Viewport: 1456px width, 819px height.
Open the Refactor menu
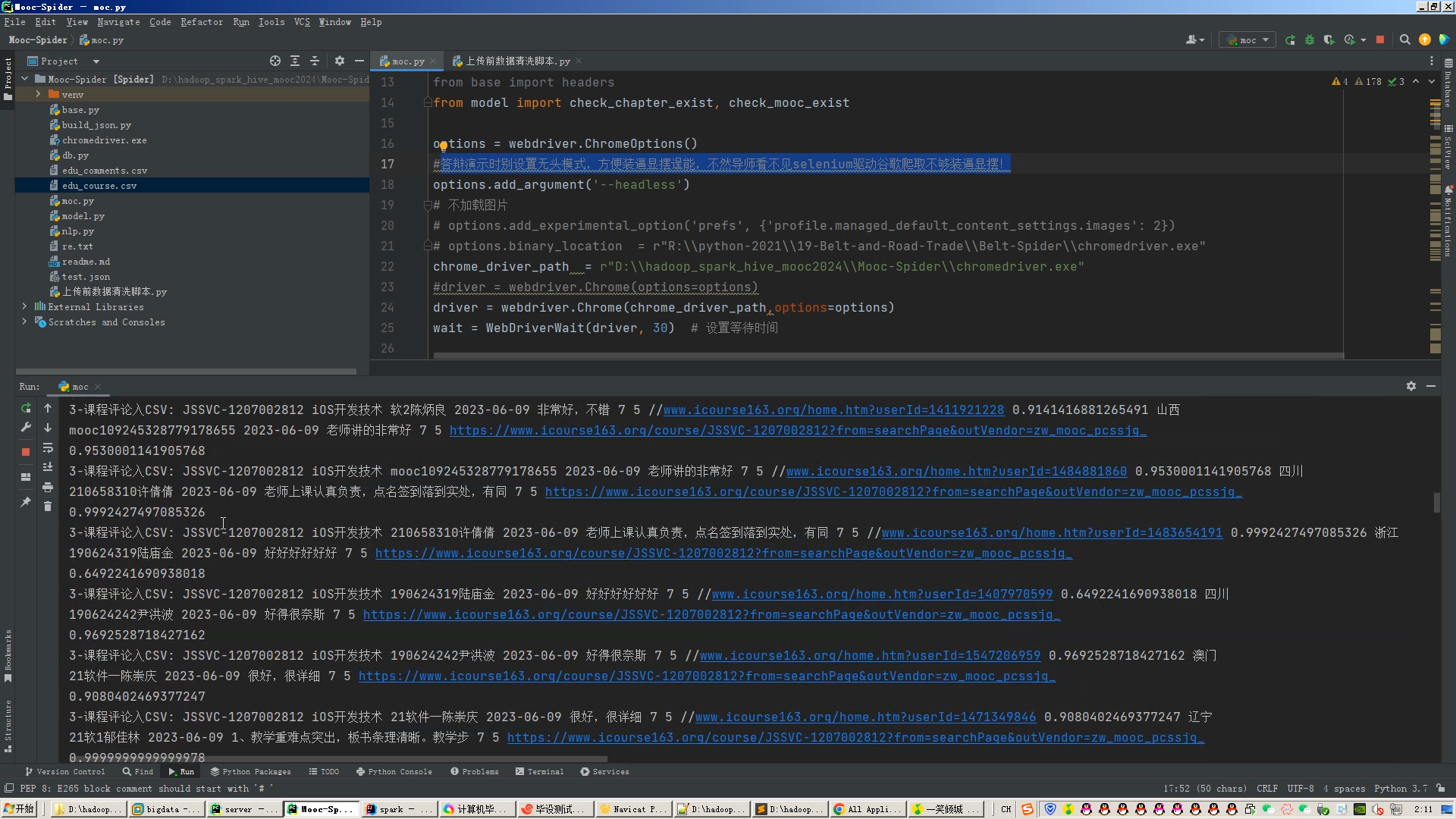(x=202, y=22)
